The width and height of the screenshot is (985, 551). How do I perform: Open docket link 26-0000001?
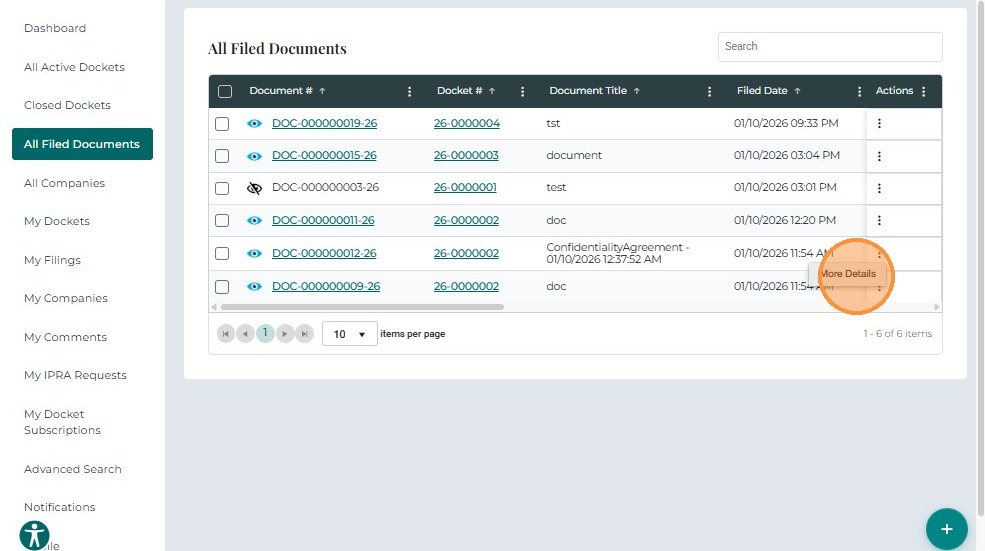465,188
